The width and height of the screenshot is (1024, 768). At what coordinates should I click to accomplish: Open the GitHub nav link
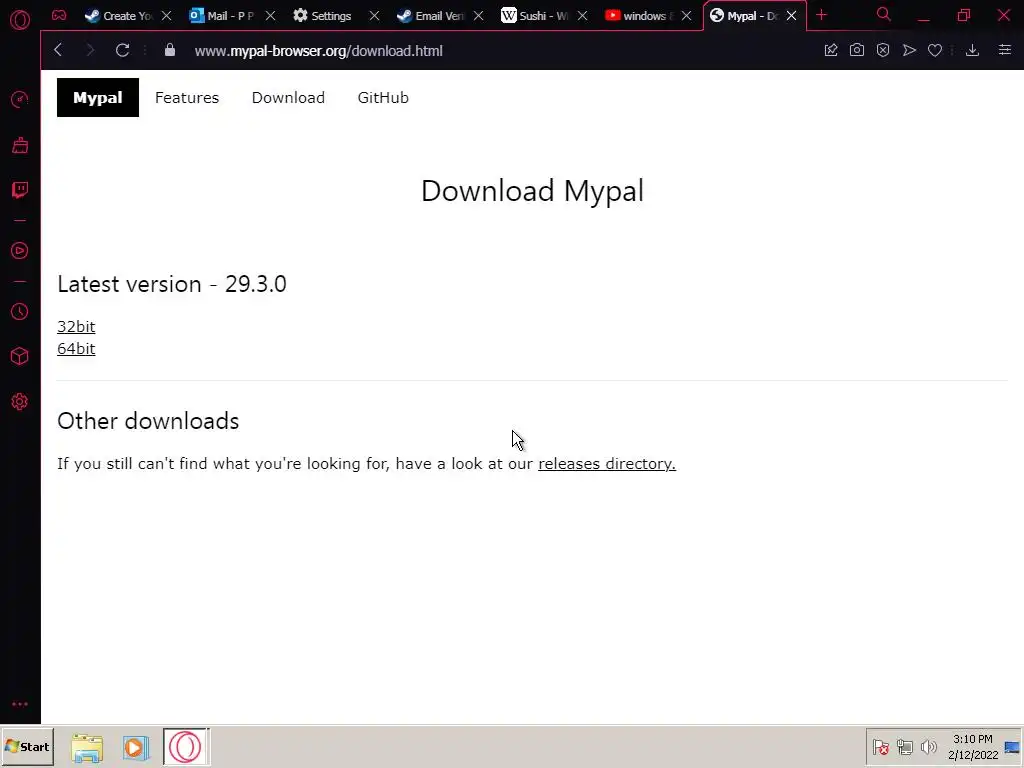(383, 97)
